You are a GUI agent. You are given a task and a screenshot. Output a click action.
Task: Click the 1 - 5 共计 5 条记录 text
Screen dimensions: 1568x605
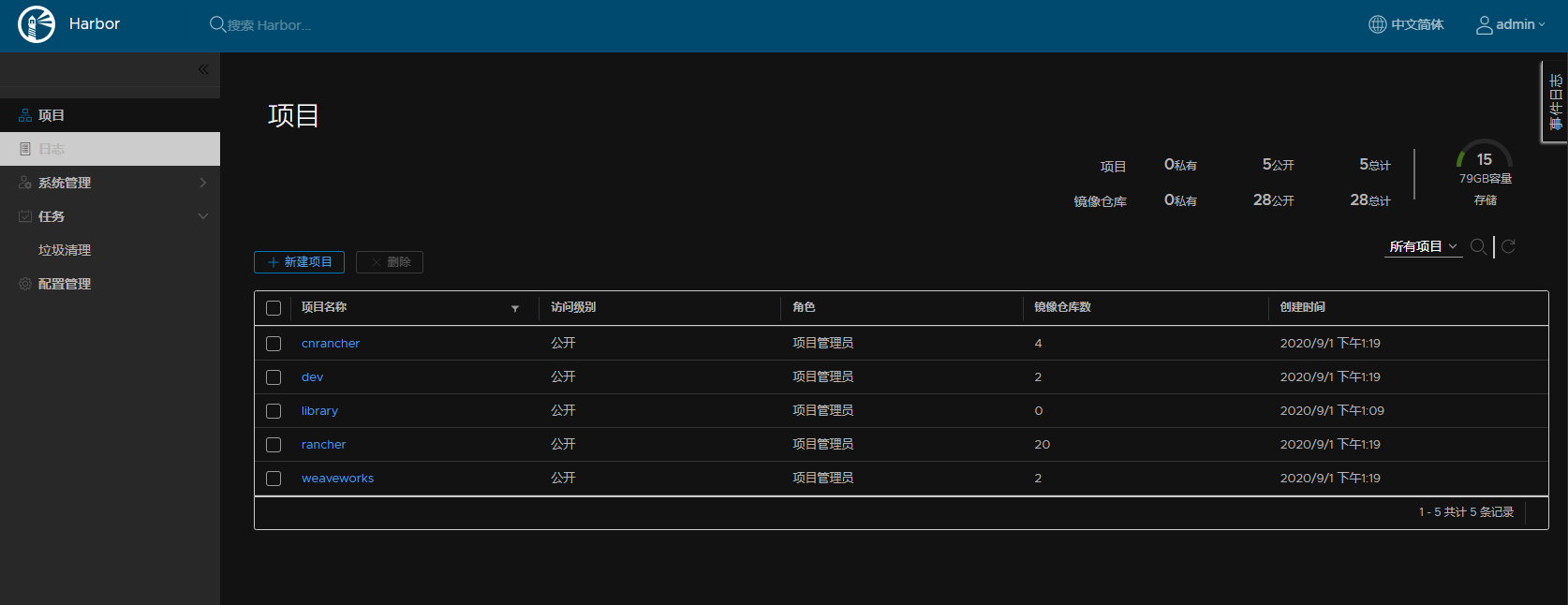(1466, 512)
